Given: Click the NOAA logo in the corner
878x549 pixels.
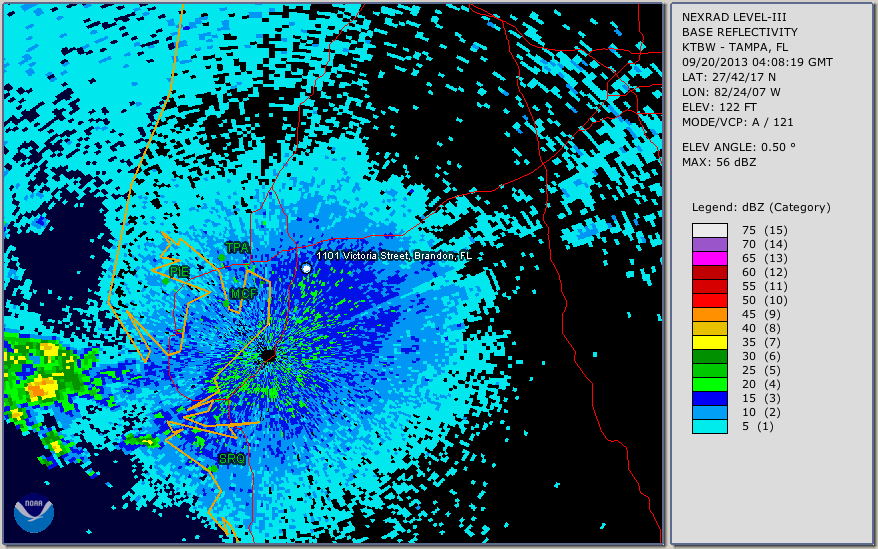Looking at the screenshot, I should coord(33,513).
